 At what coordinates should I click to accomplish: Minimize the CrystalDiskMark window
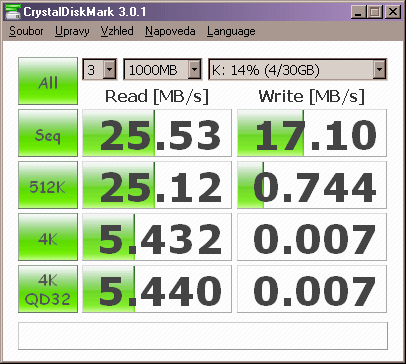point(359,12)
